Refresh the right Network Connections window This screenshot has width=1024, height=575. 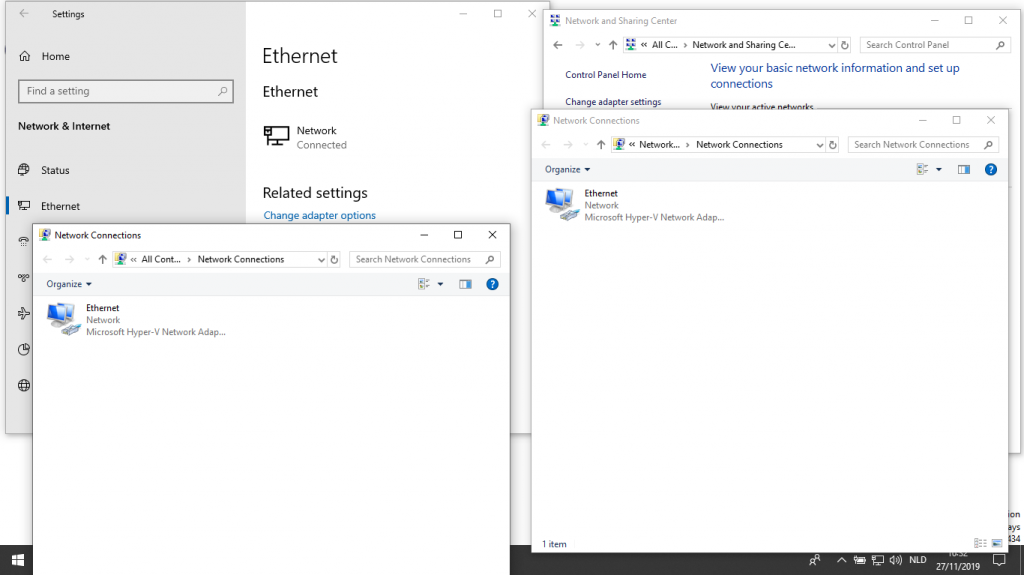(x=833, y=144)
